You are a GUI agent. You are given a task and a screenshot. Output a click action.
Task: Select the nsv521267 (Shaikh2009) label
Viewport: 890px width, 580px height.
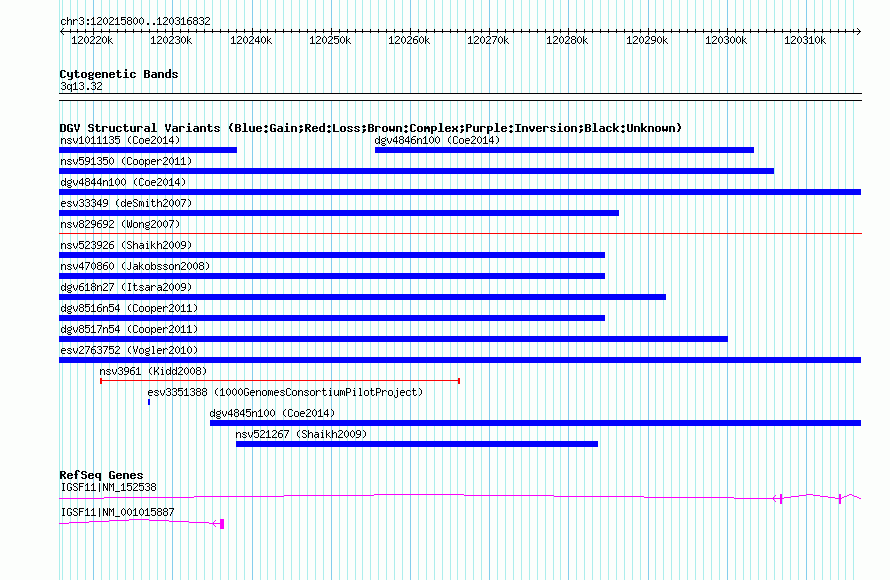[x=301, y=434]
